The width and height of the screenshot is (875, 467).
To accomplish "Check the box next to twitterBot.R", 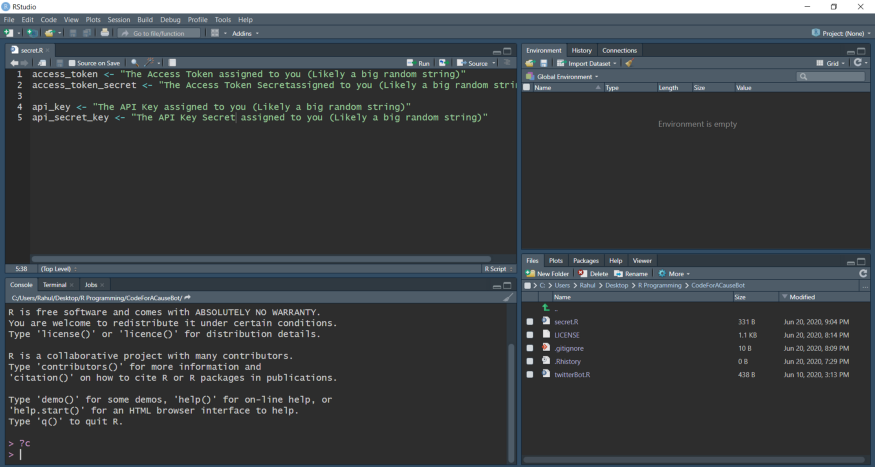I will coord(530,374).
